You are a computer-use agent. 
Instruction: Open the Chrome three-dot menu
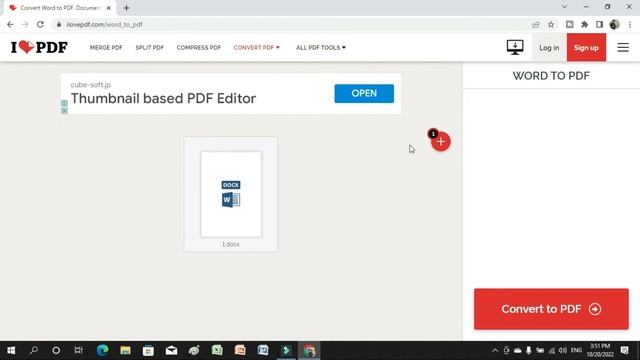pos(630,24)
